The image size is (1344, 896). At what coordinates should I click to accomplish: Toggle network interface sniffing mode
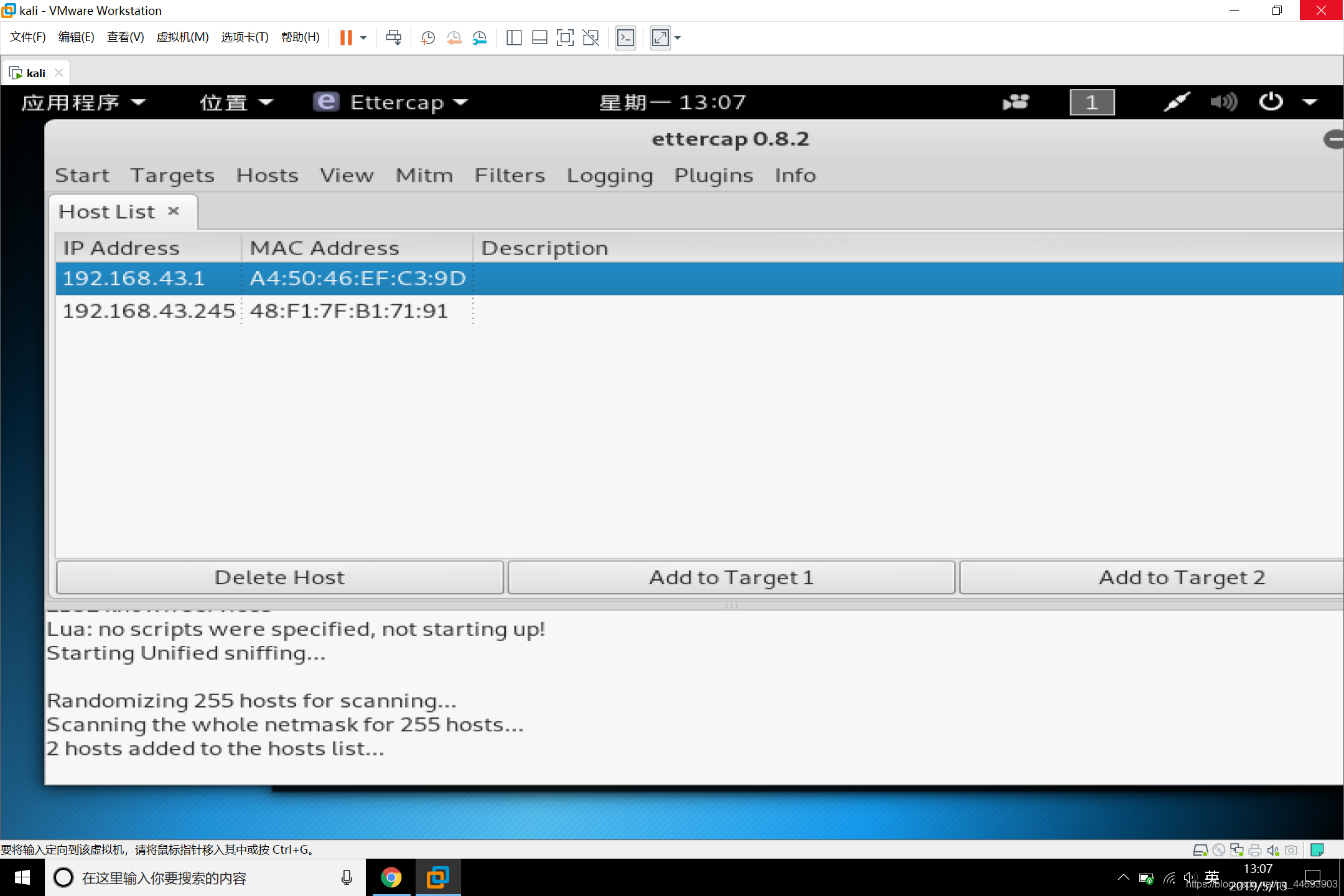pyautogui.click(x=83, y=175)
